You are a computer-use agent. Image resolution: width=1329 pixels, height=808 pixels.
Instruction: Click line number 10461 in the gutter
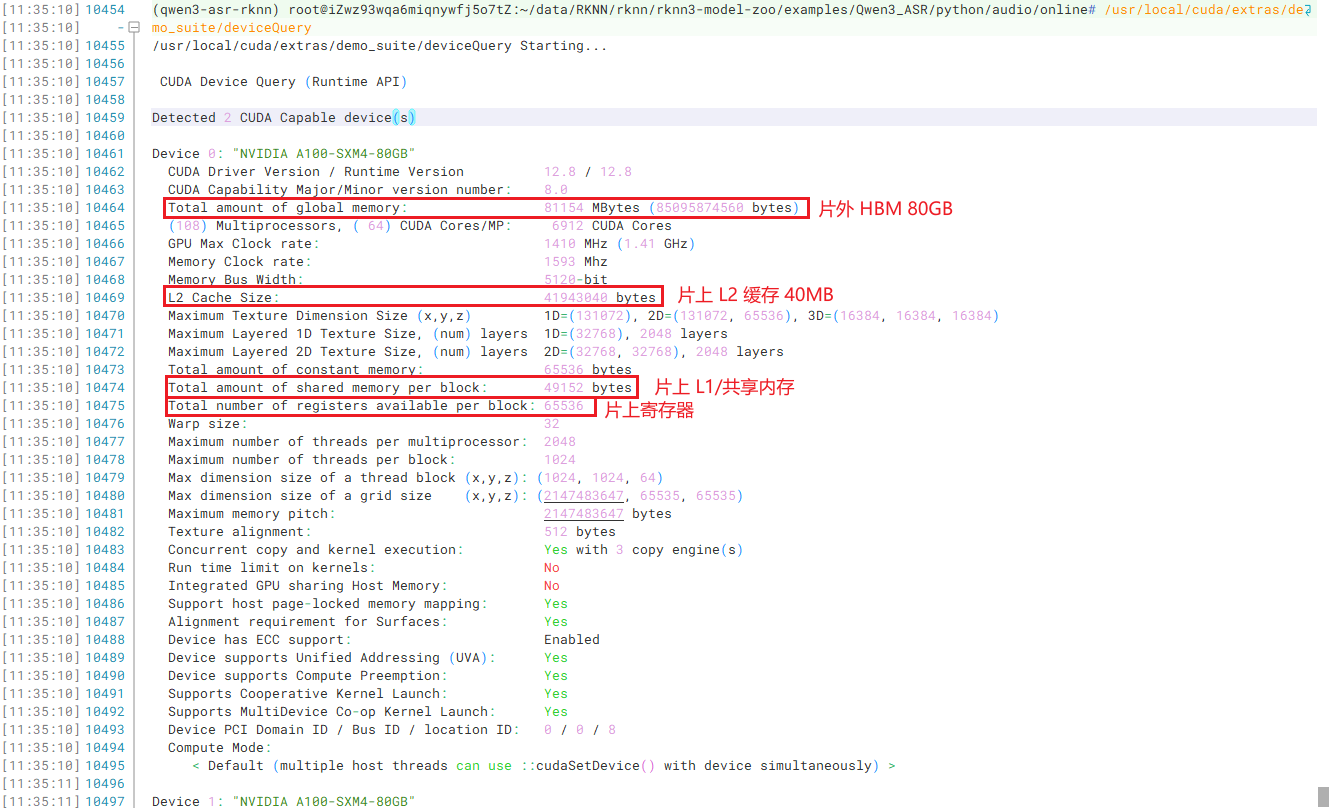pos(105,154)
